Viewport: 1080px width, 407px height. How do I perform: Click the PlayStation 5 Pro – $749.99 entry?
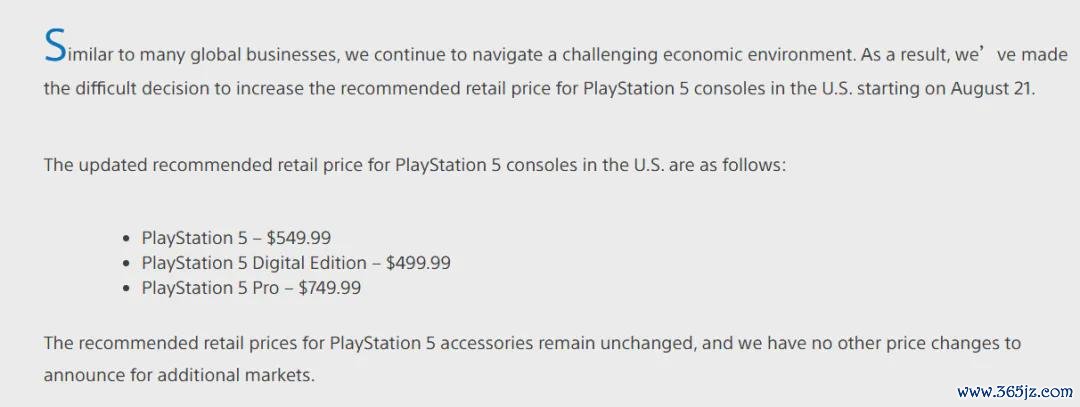click(x=251, y=288)
